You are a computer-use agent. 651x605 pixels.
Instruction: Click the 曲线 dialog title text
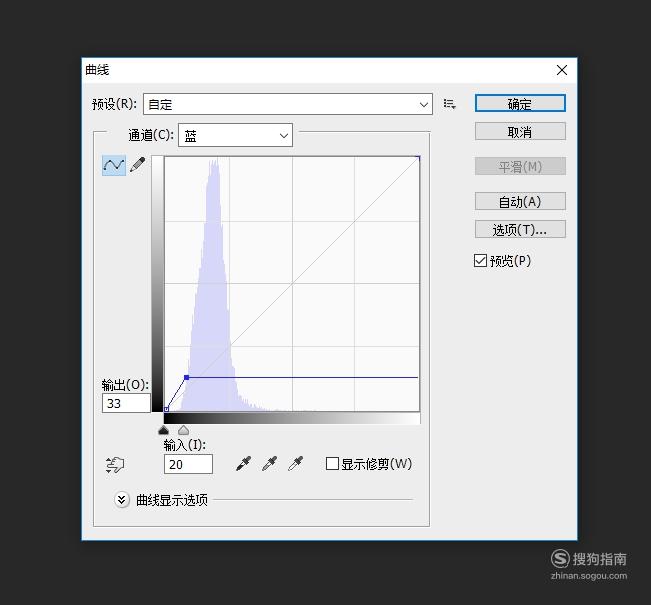97,70
